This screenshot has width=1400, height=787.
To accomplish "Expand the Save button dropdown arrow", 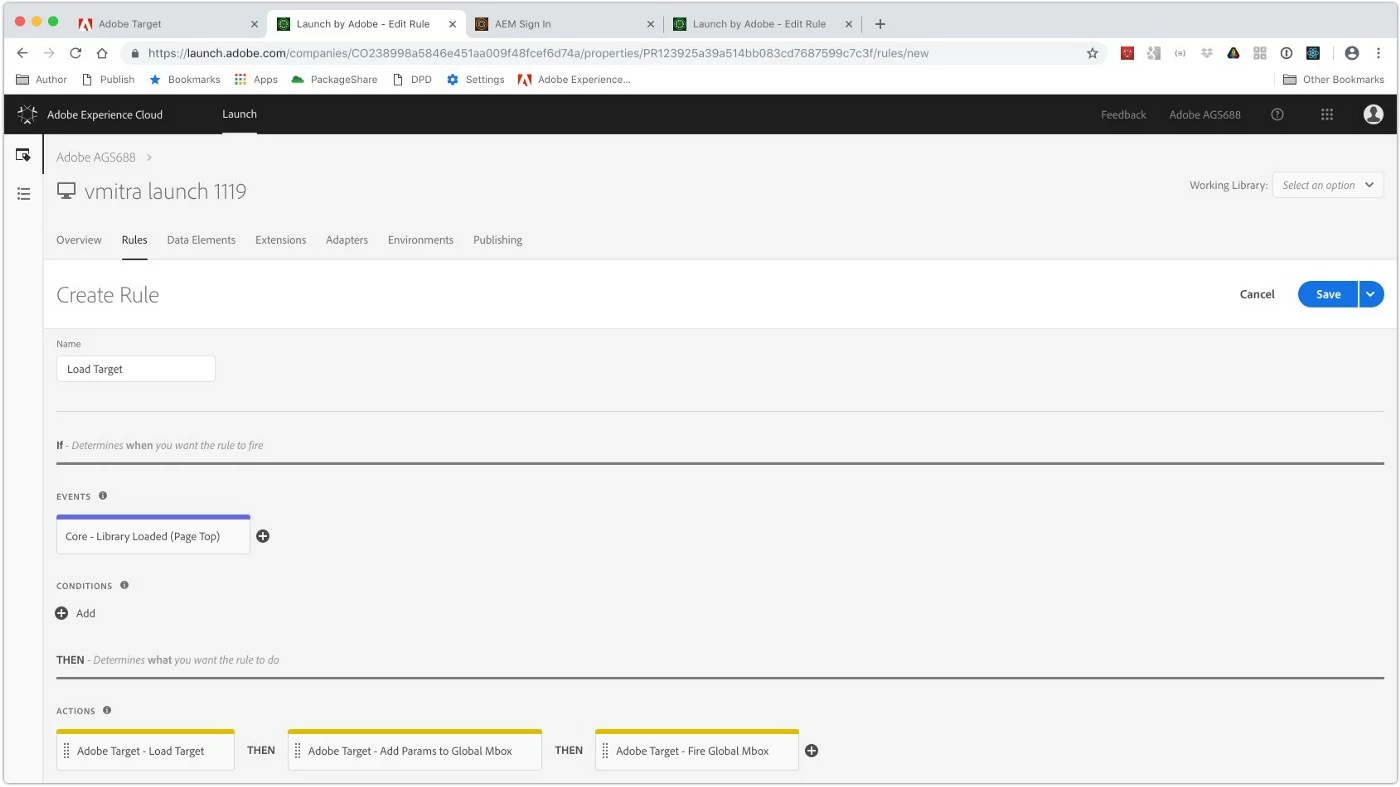I will (1371, 294).
